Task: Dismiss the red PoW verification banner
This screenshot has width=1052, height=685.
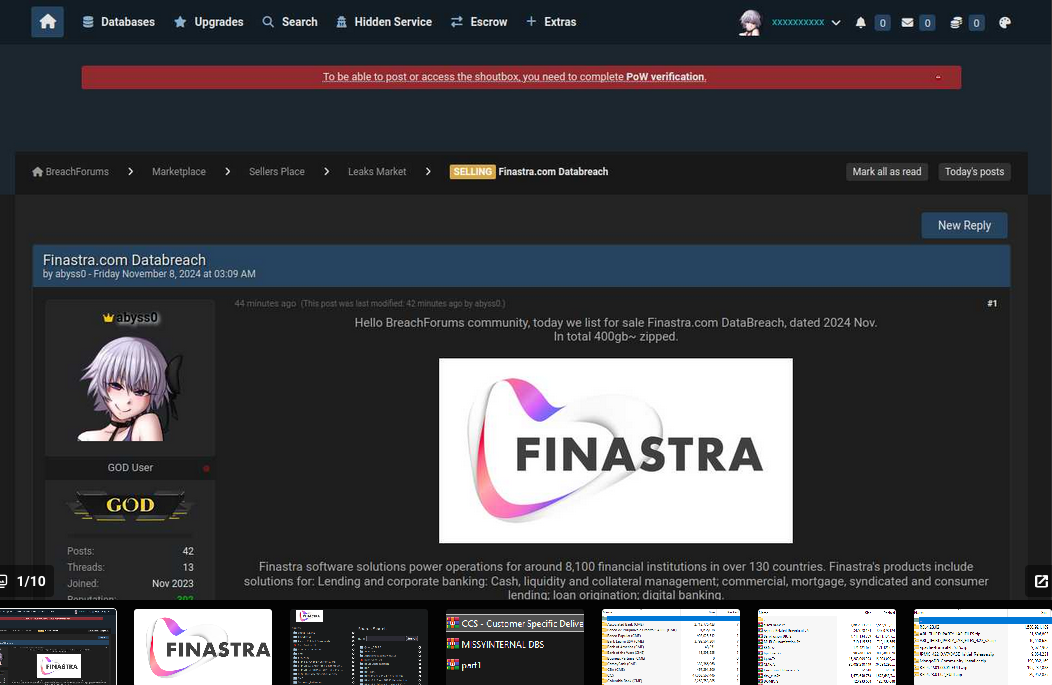Action: 938,77
